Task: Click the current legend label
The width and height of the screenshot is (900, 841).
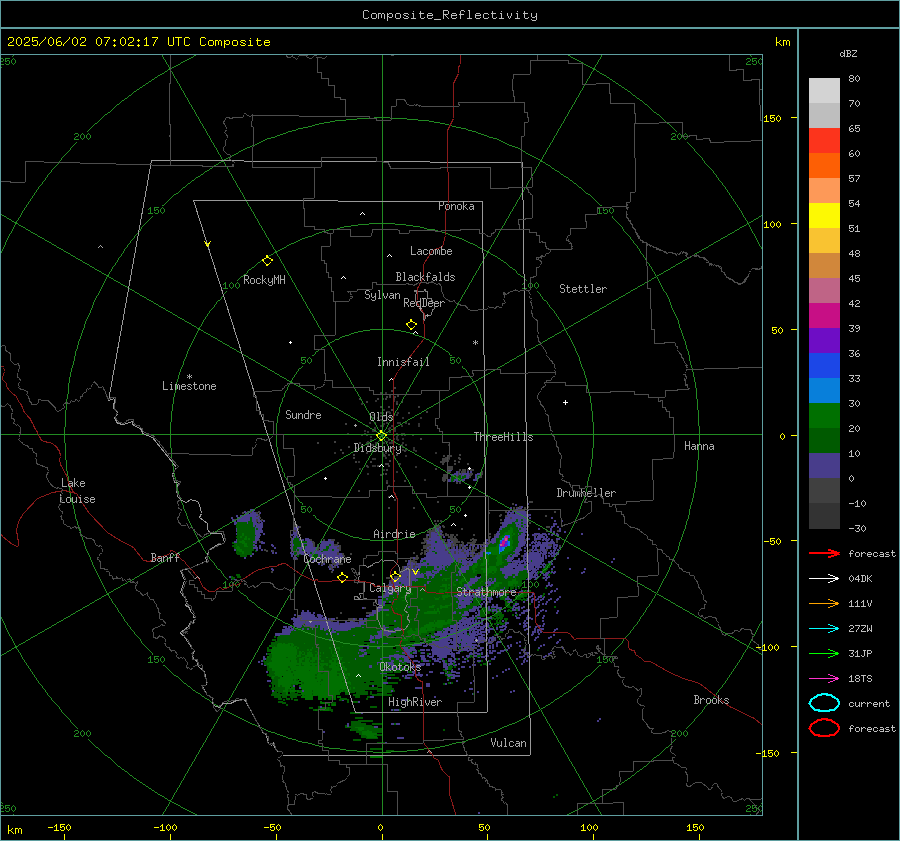Action: tap(869, 703)
